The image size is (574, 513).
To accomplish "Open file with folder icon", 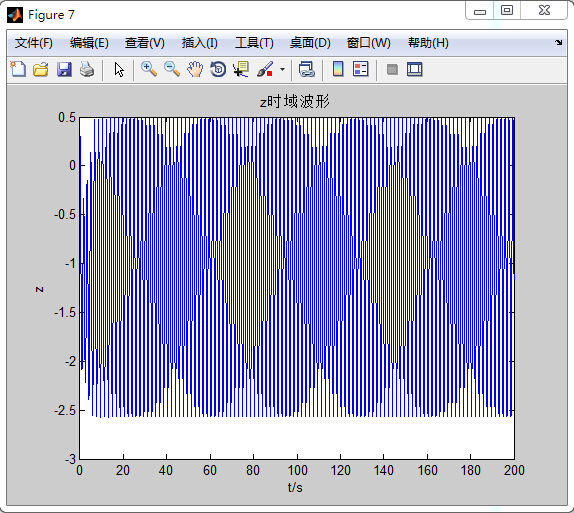I will coord(41,69).
